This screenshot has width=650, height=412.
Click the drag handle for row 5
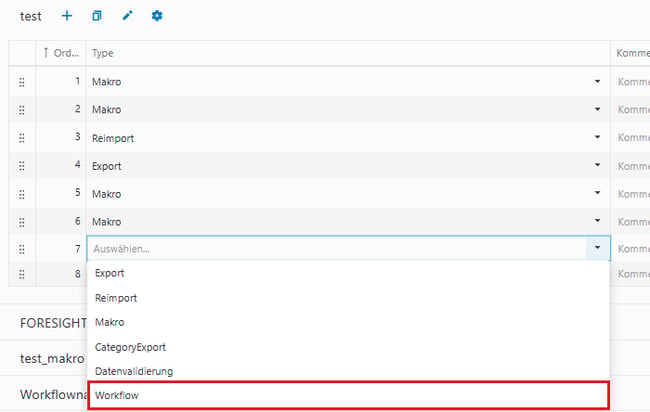pos(22,194)
